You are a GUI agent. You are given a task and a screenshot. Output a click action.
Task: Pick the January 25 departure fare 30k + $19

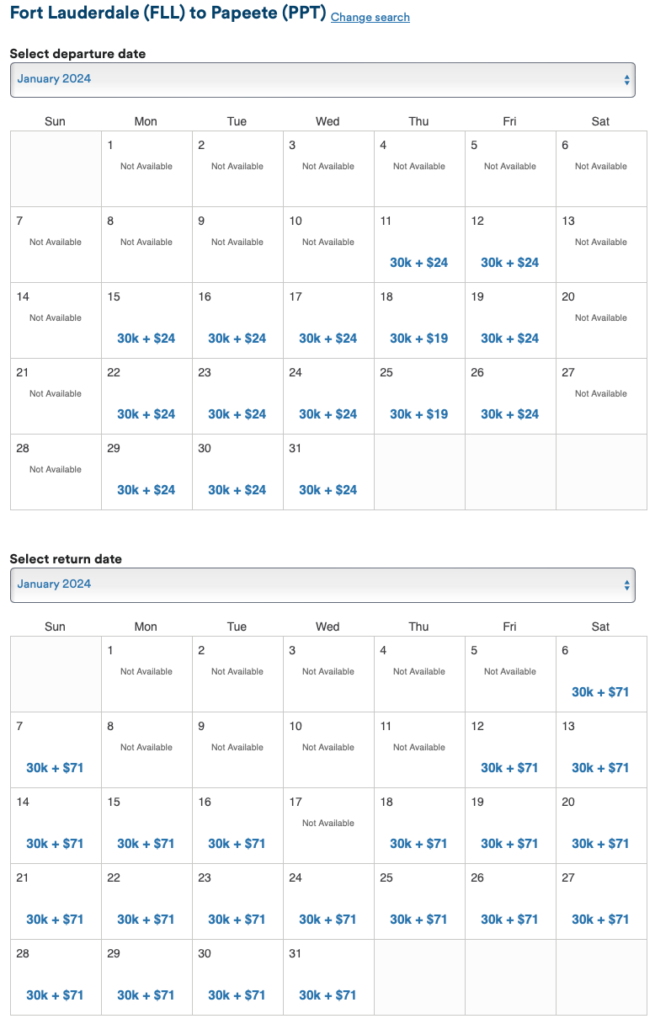coord(419,415)
